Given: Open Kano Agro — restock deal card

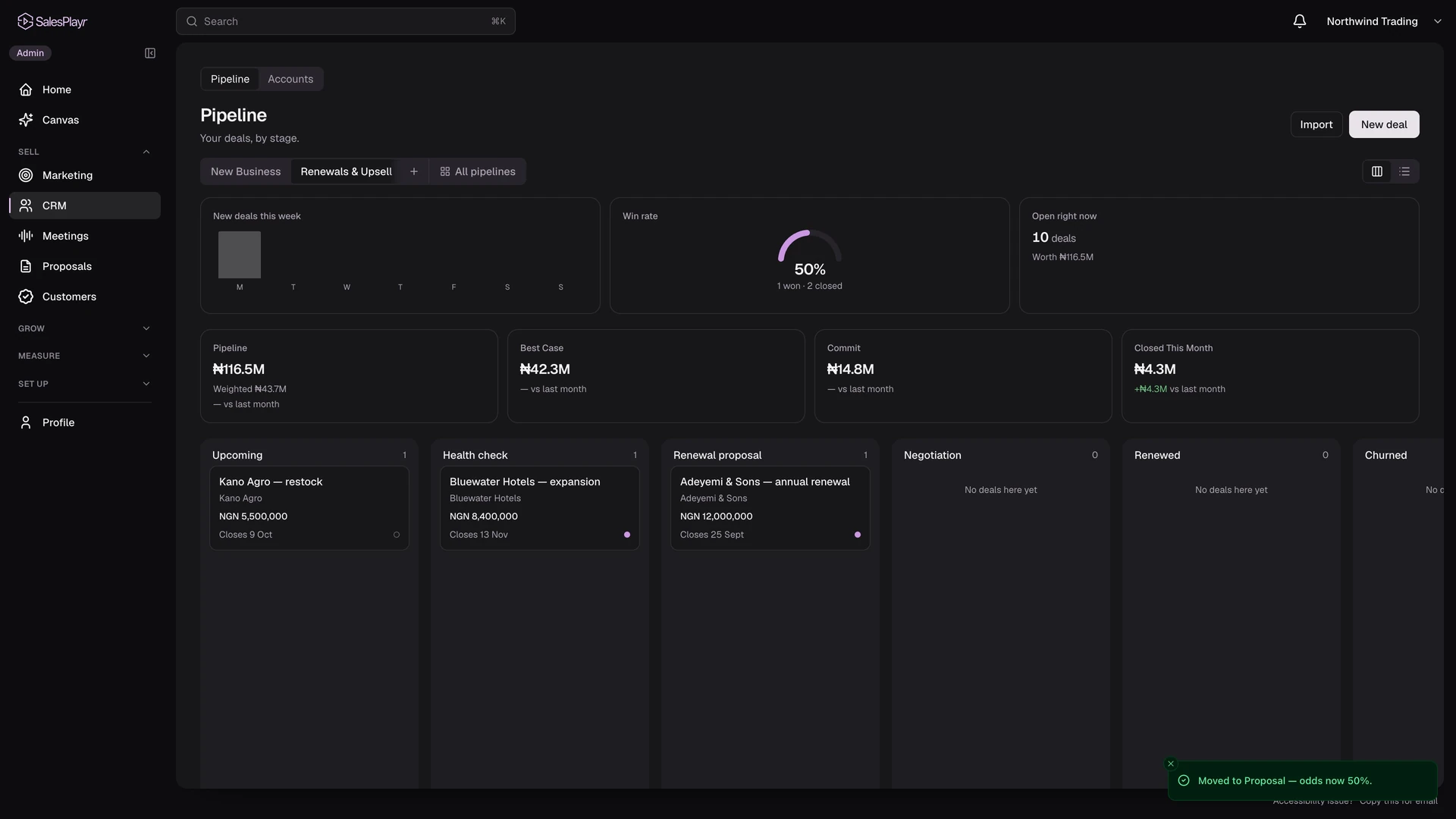Looking at the screenshot, I should 309,508.
